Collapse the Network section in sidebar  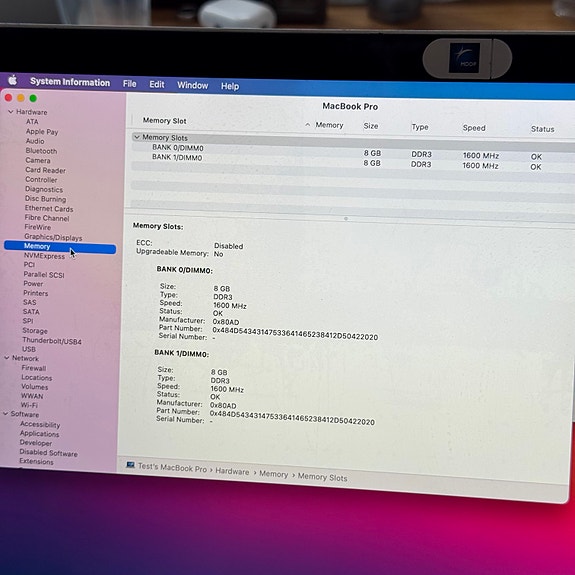[7, 358]
